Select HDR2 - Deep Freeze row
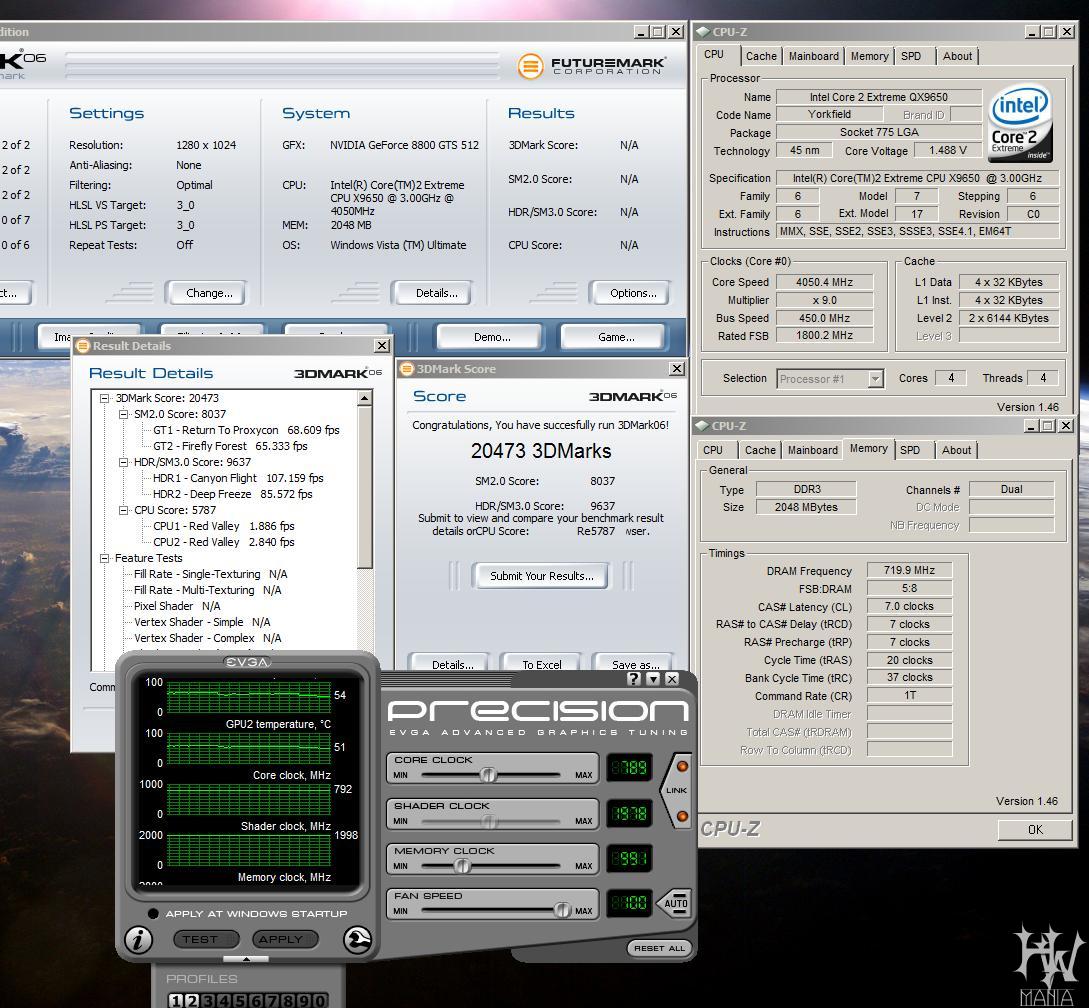 pyautogui.click(x=232, y=494)
